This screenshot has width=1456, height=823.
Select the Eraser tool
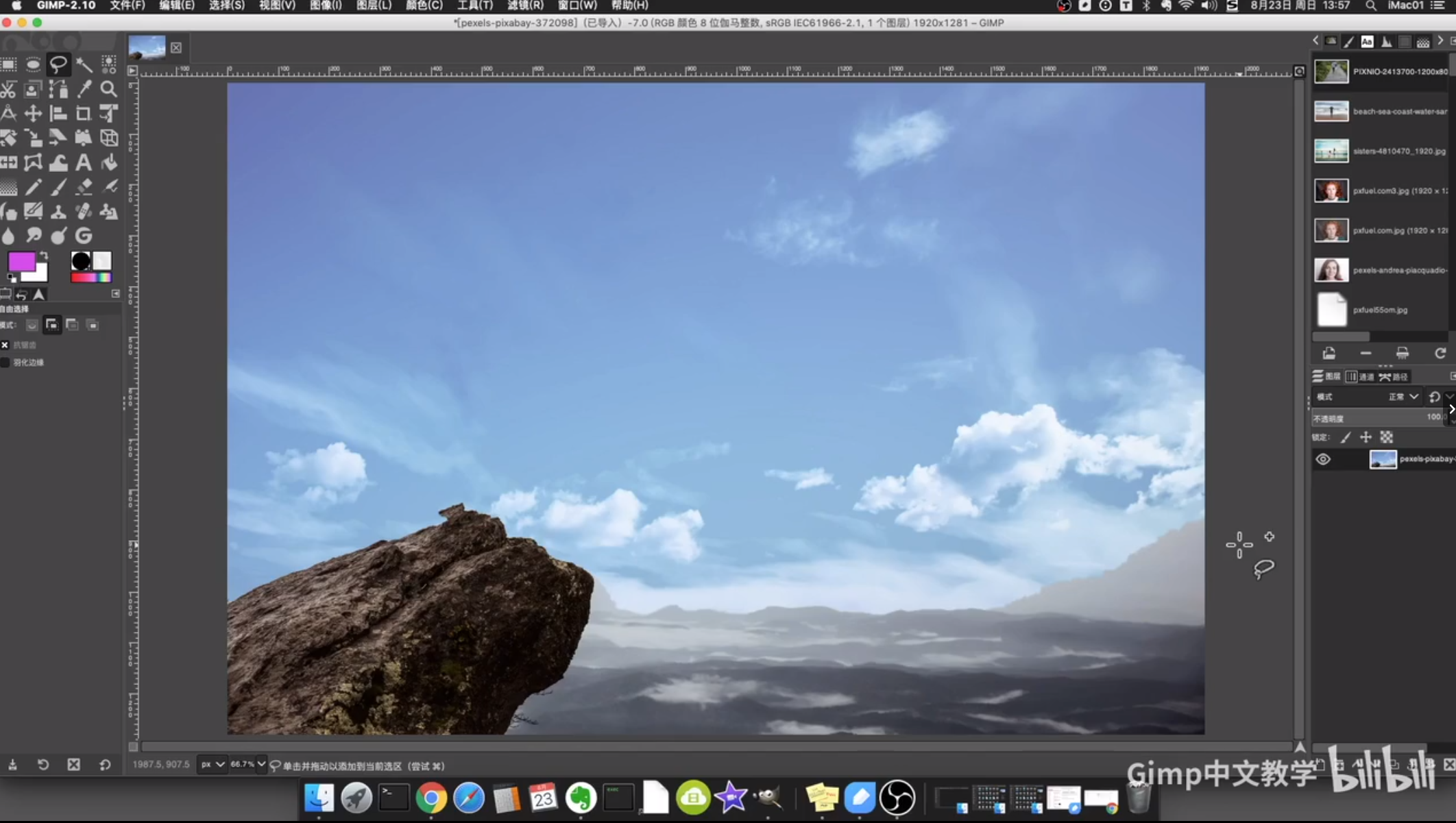pos(84,187)
